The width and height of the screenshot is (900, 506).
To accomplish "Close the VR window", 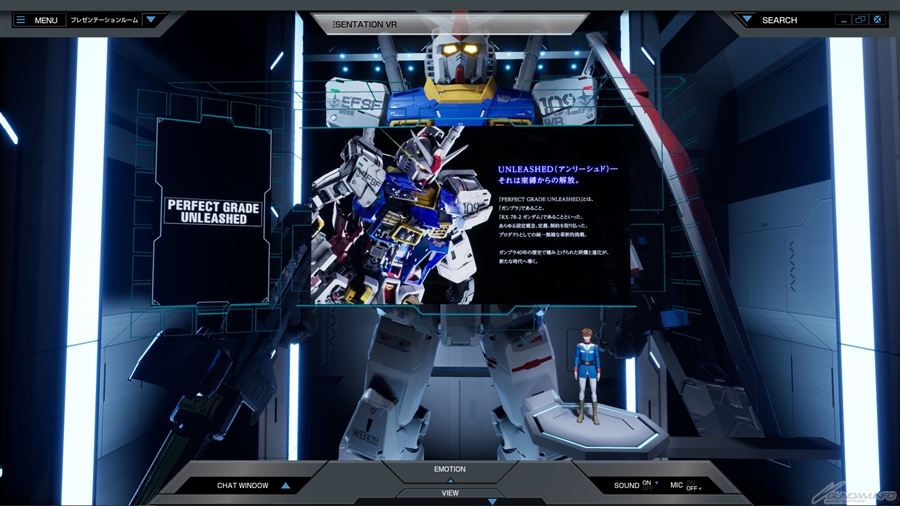I will (877, 20).
